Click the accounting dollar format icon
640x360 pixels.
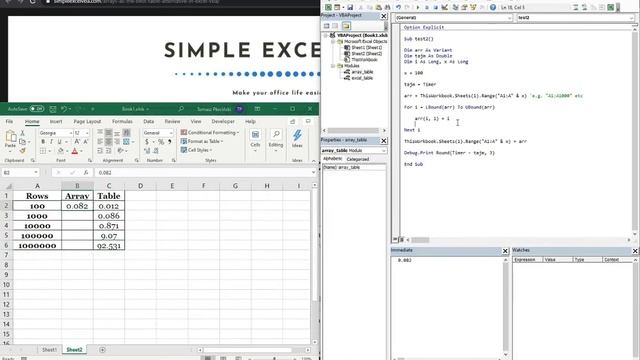click(147, 142)
